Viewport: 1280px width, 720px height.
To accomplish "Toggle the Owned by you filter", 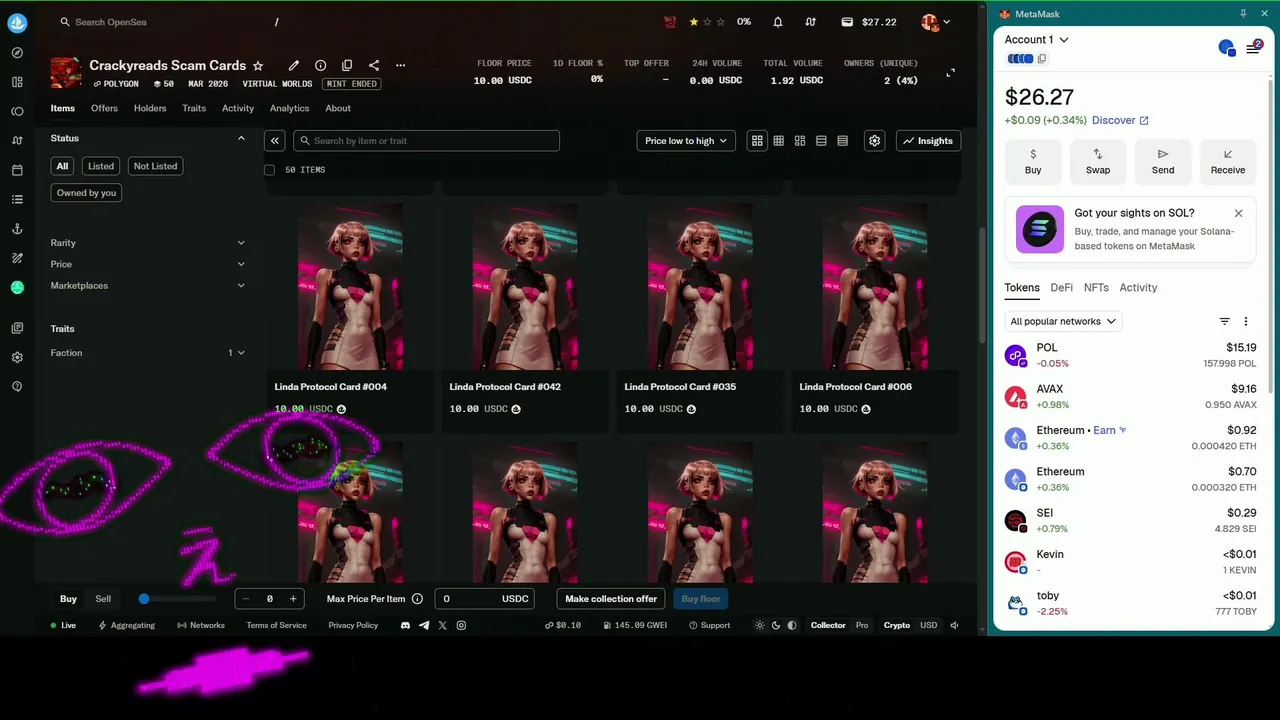I will pyautogui.click(x=86, y=193).
